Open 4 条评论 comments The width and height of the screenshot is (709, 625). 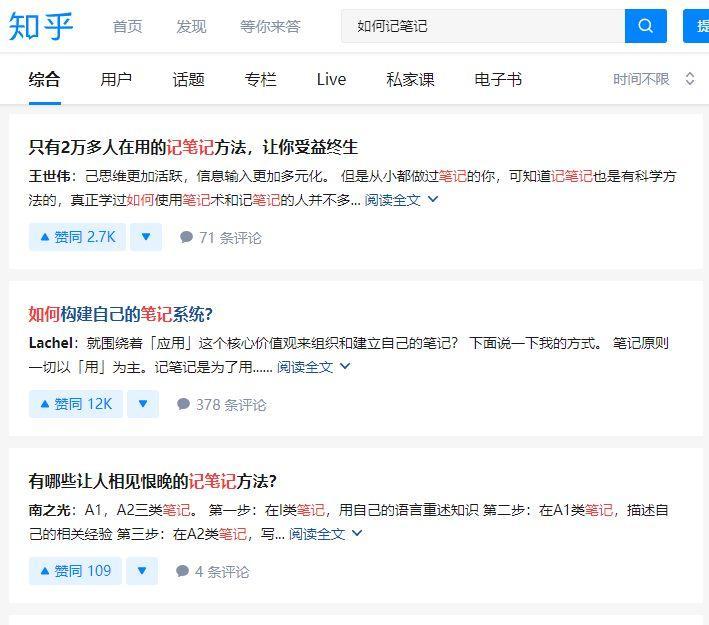[x=212, y=571]
